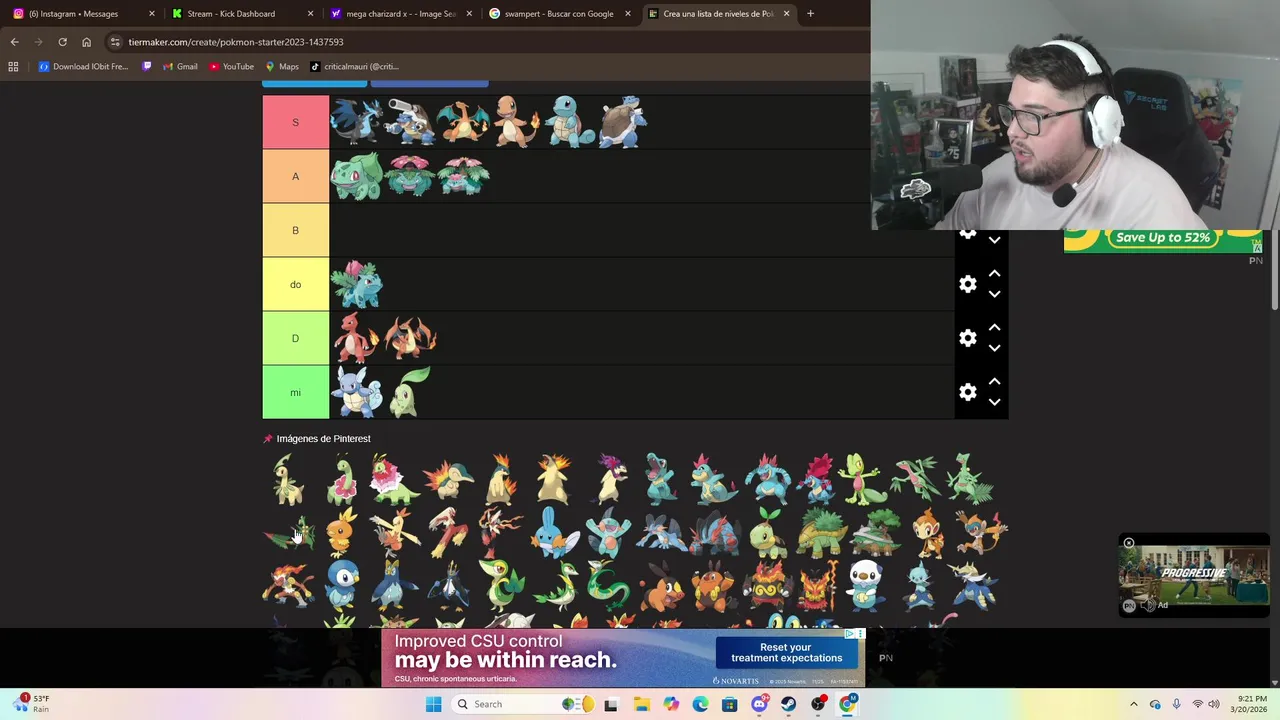Switch to swampert Google search tab
Image resolution: width=1280 pixels, height=720 pixels.
(x=558, y=14)
